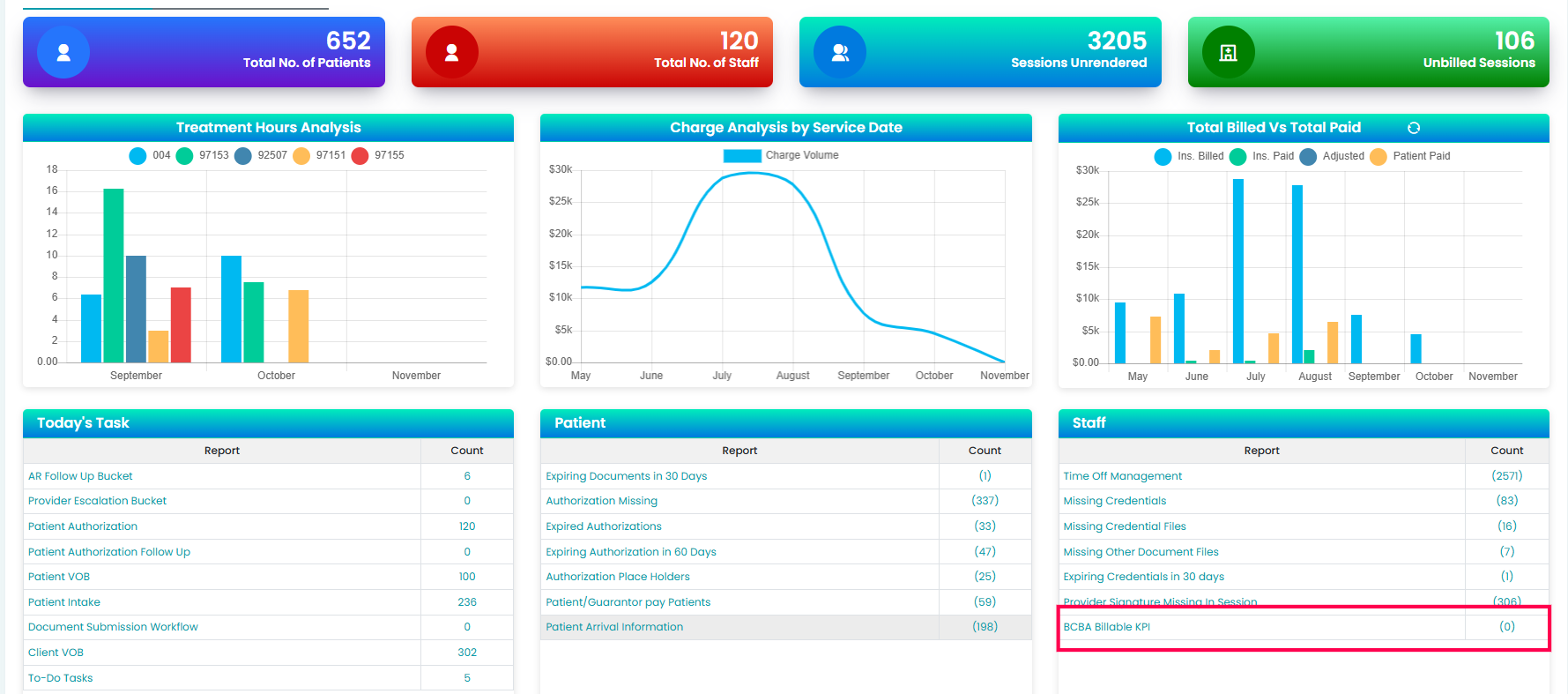Open the Patient Intake report
1568x694 pixels.
64,602
